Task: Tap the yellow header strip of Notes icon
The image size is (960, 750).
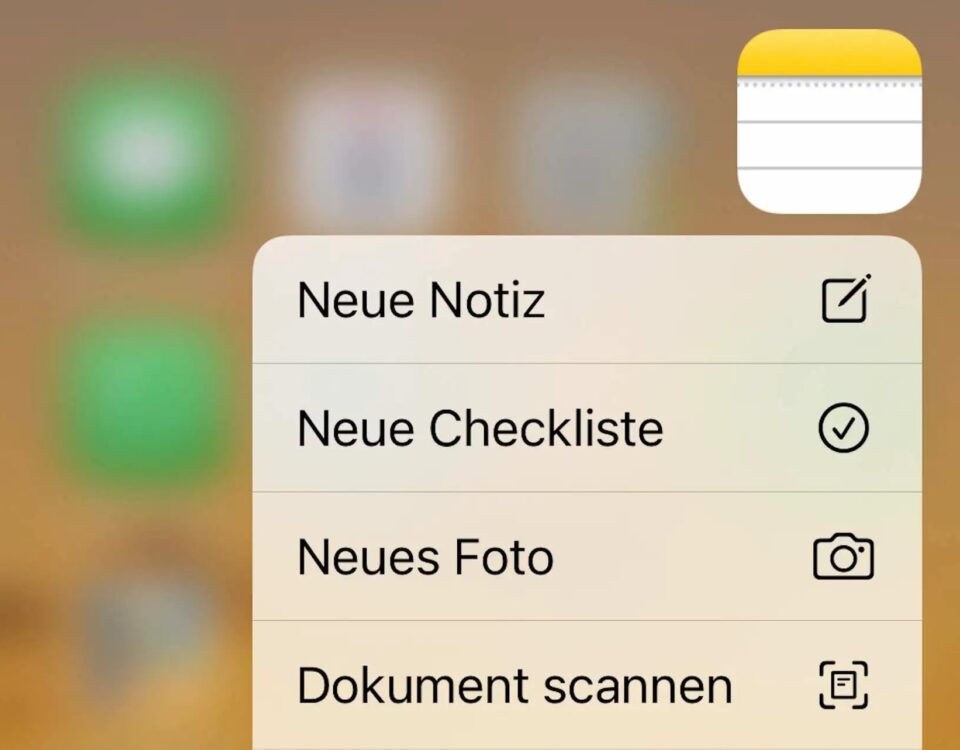Action: (830, 53)
